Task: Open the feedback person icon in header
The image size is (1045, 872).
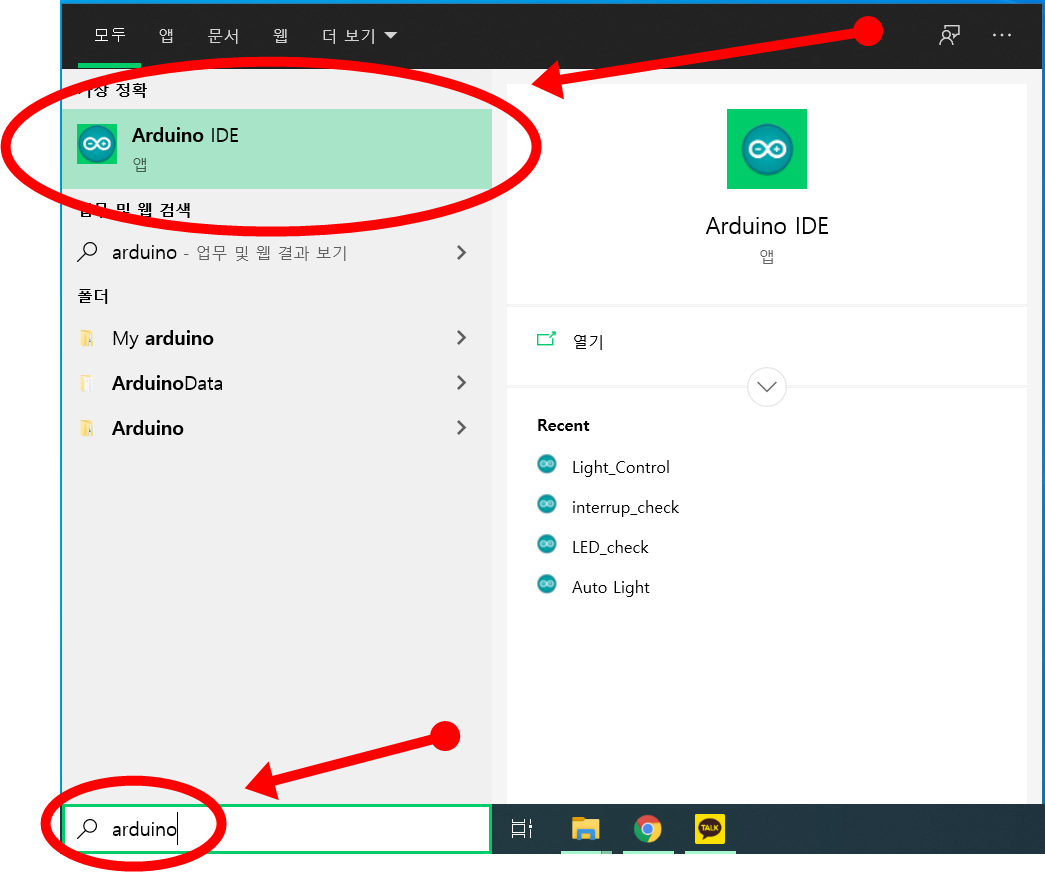Action: (949, 35)
